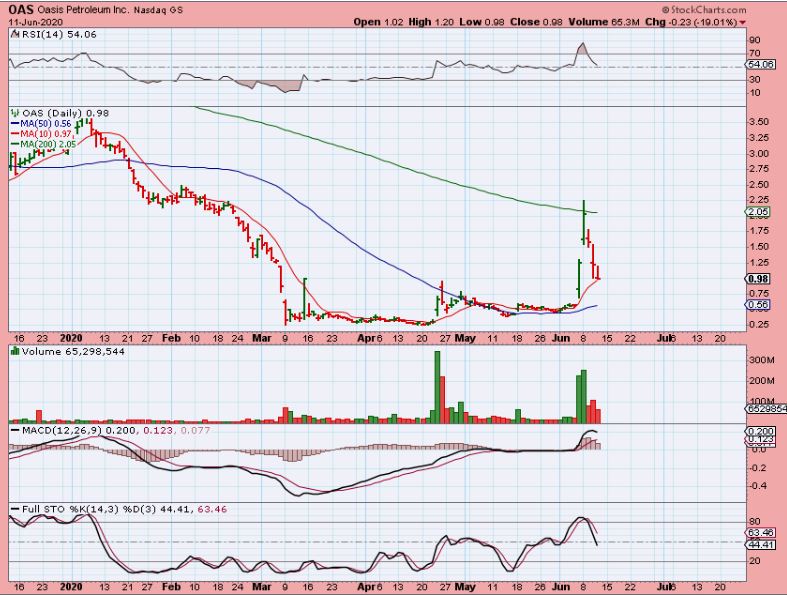Click the 11-Jun-2020 date label
The image size is (787, 596).
point(36,22)
